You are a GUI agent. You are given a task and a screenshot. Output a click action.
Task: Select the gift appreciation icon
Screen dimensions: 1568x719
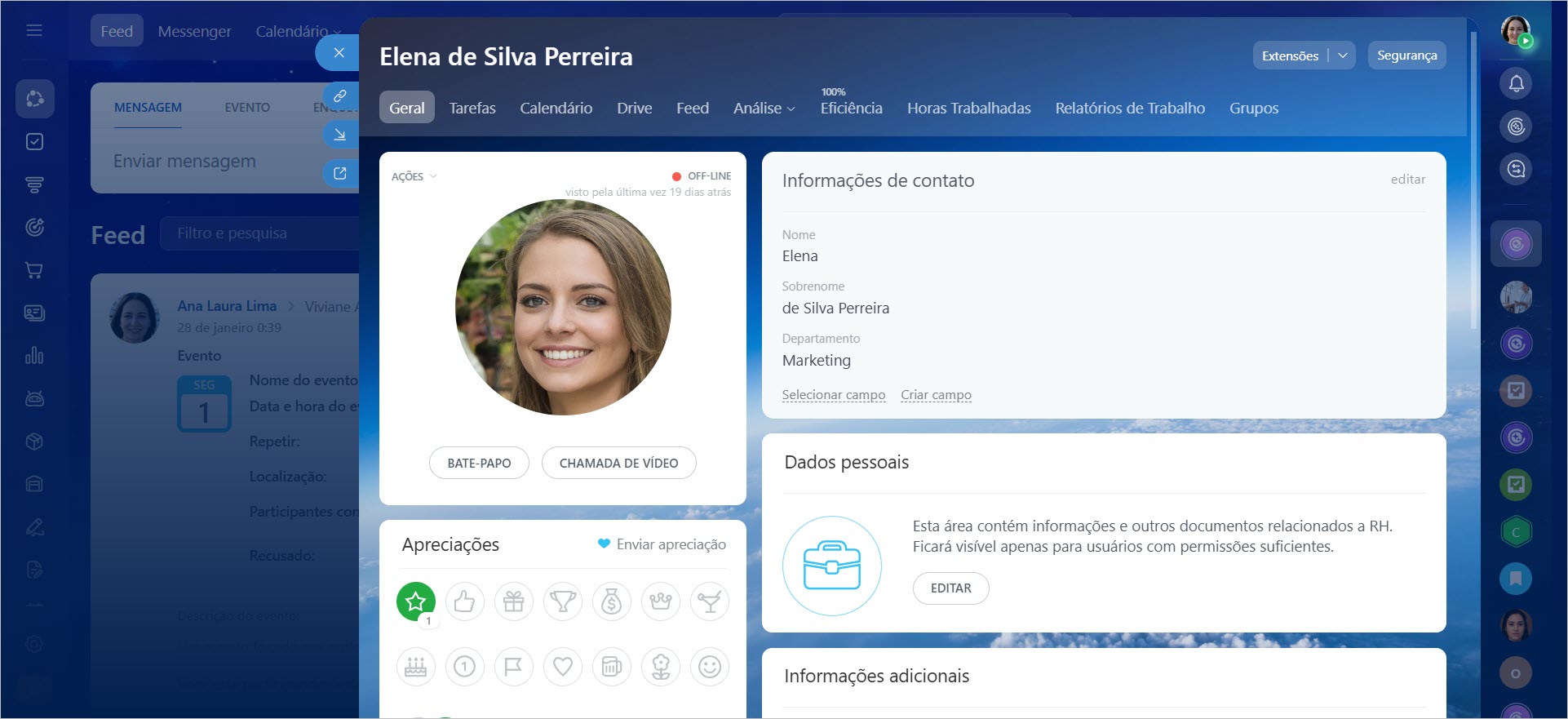(x=513, y=601)
